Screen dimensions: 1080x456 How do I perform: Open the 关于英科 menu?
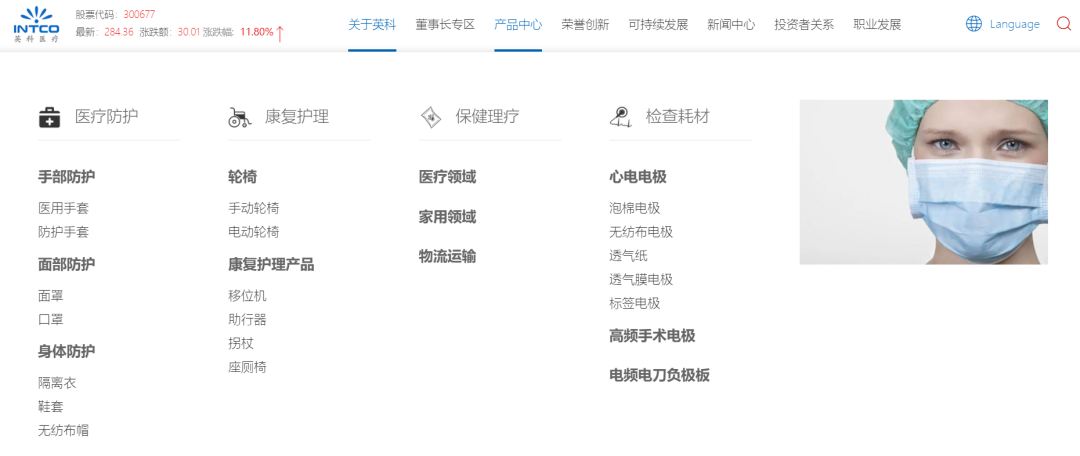pyautogui.click(x=372, y=24)
